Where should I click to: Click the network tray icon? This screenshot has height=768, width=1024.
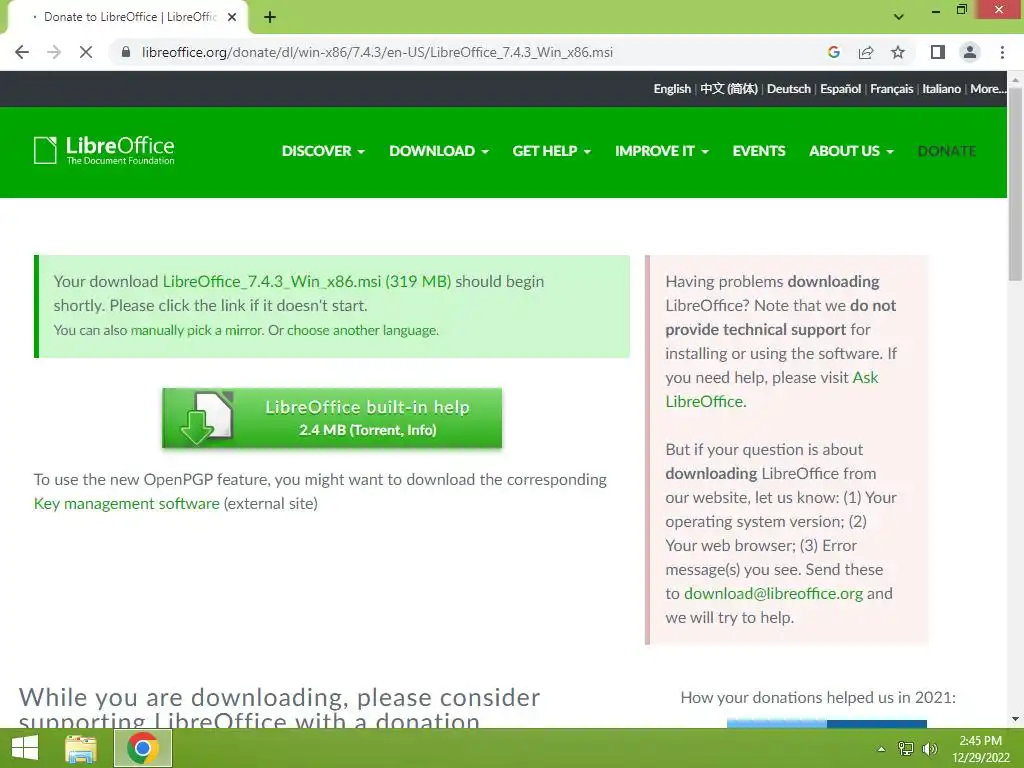click(906, 749)
